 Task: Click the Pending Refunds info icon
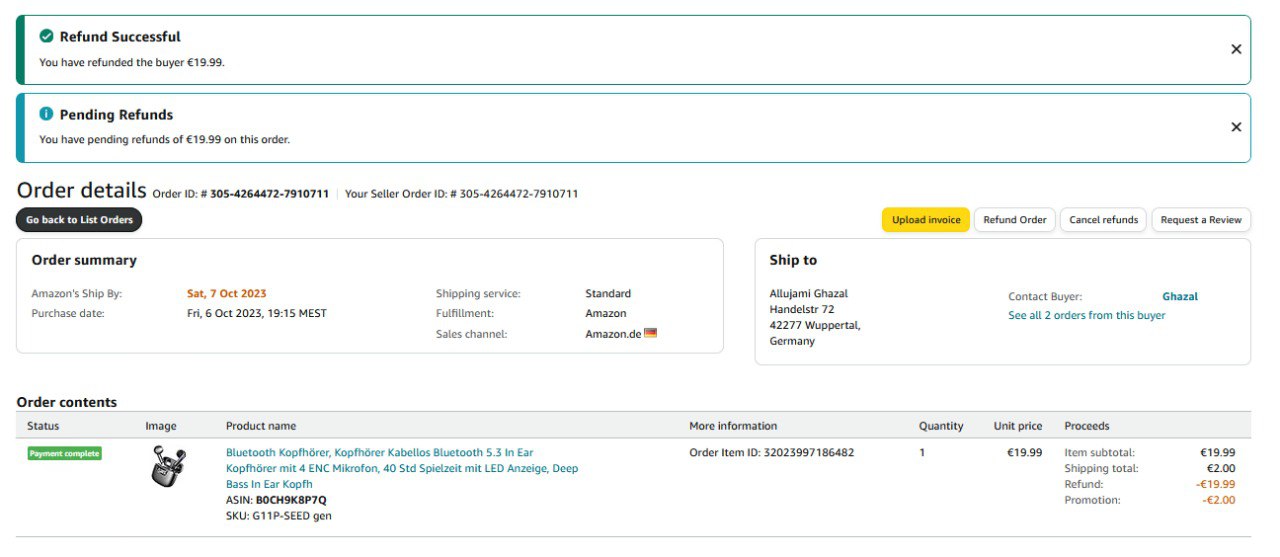tap(46, 114)
